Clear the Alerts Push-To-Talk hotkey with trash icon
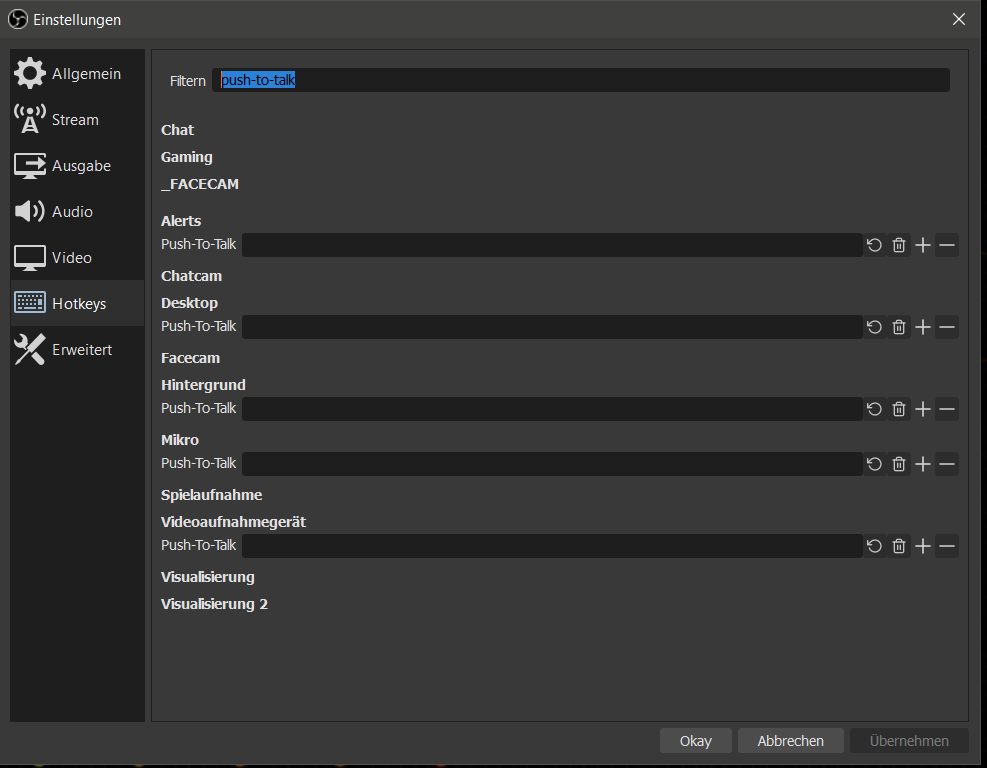987x768 pixels. coord(899,245)
